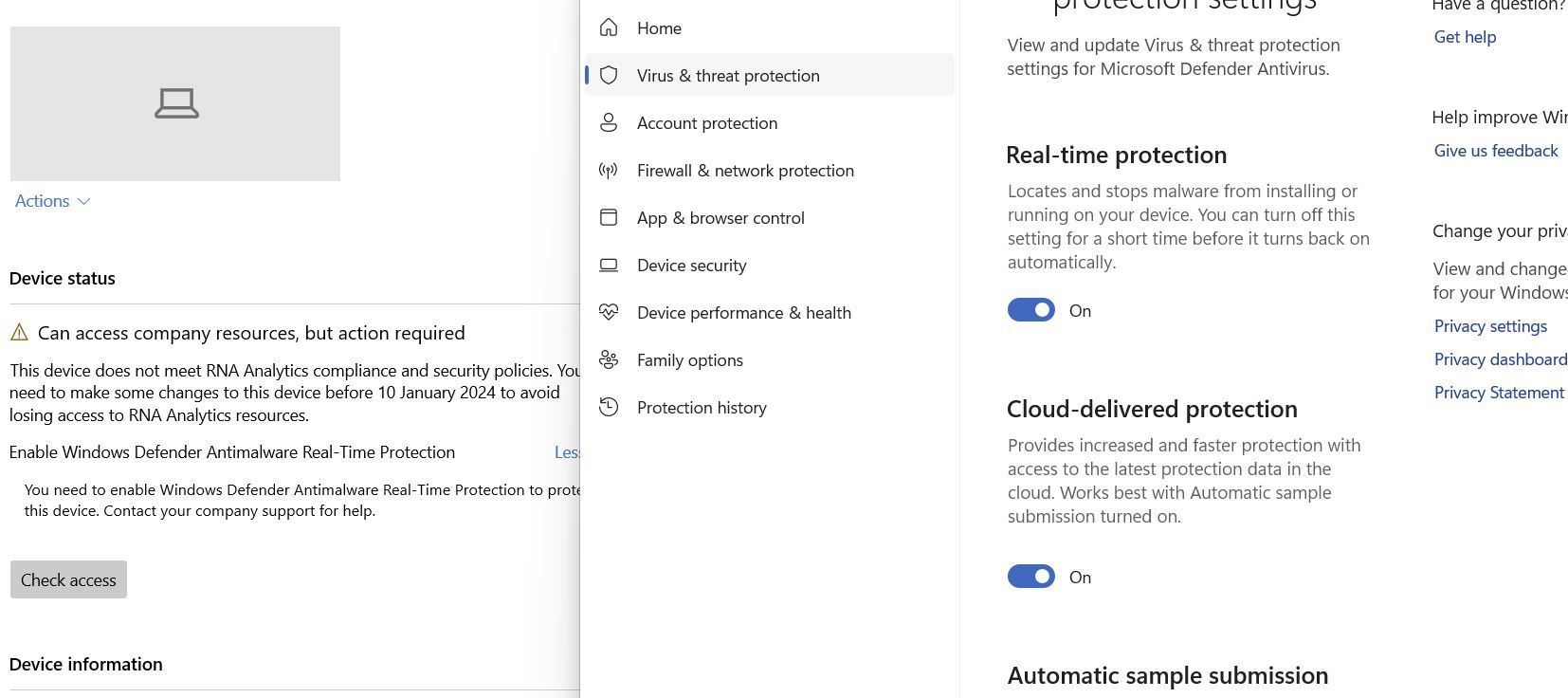Click the 'Help improve' heading text
Image resolution: width=1568 pixels, height=698 pixels.
[x=1499, y=118]
